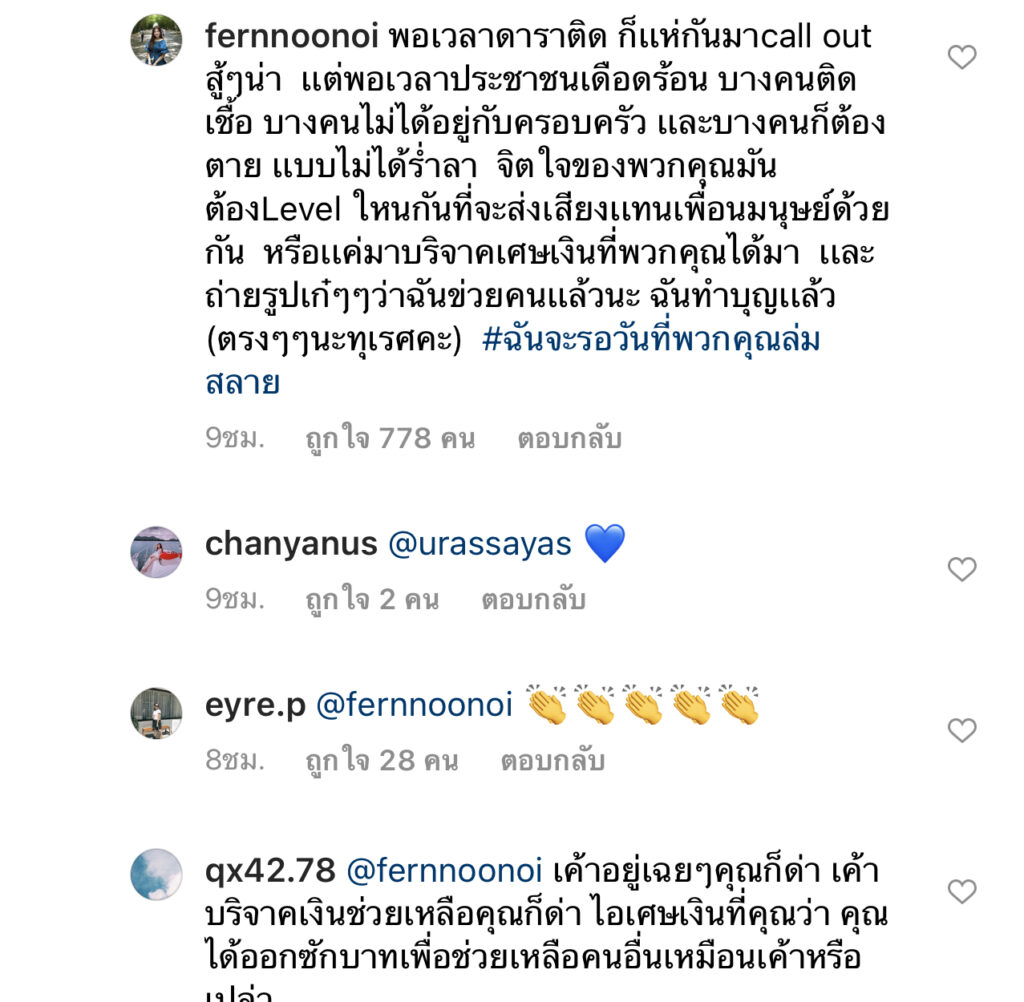This screenshot has width=1024, height=1002.
Task: Open the @urassayas mention link
Action: point(479,545)
